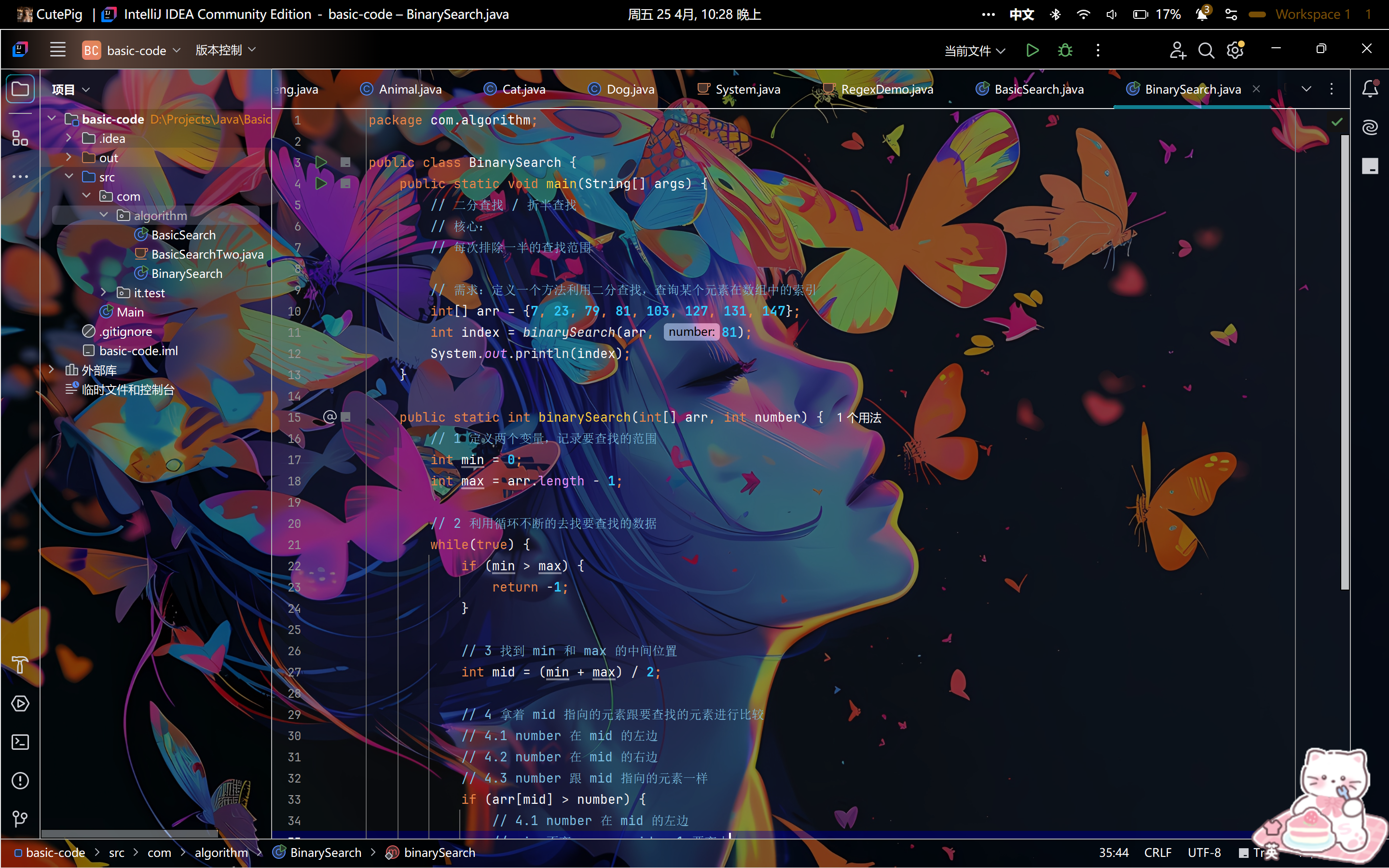Open the Problems tool window
Screen dimensions: 1389x868
[20, 781]
